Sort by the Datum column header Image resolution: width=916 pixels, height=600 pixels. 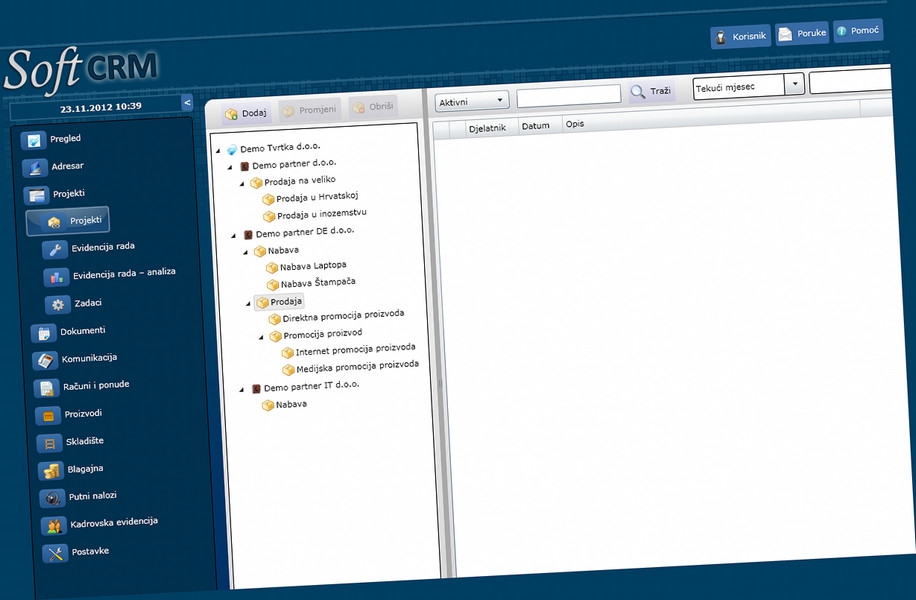point(536,126)
